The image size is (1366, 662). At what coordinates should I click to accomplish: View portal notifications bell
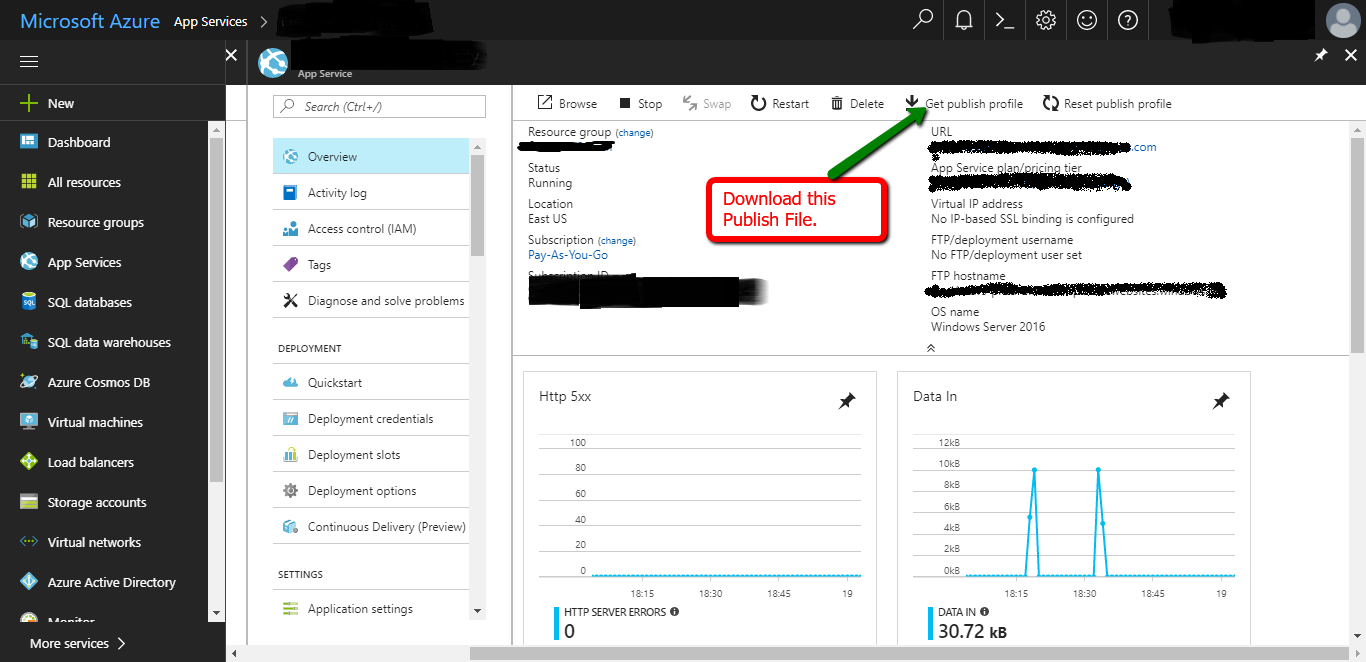963,20
